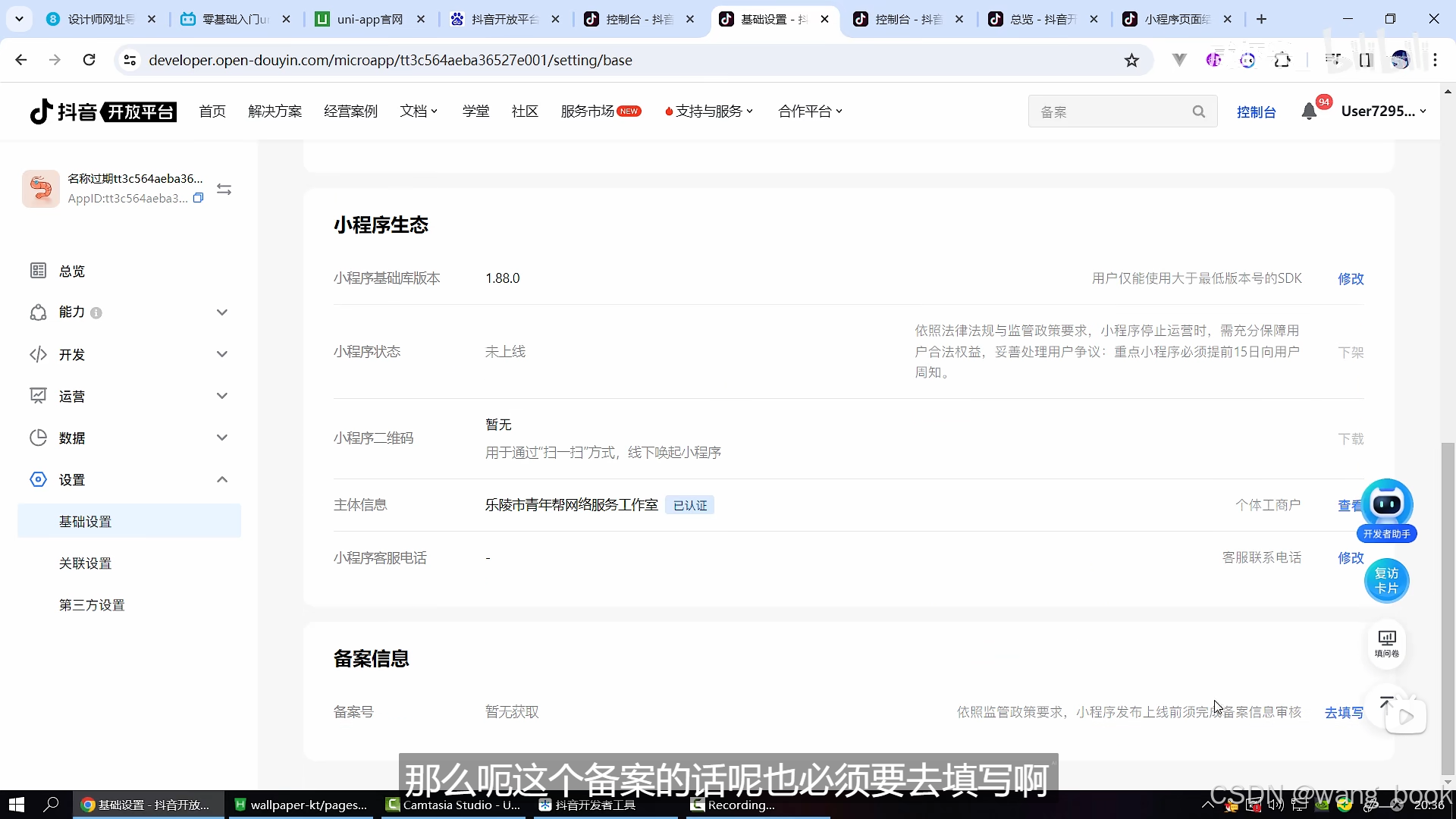
Task: Click 修改 for 小程序基础库版本
Action: click(x=1351, y=278)
